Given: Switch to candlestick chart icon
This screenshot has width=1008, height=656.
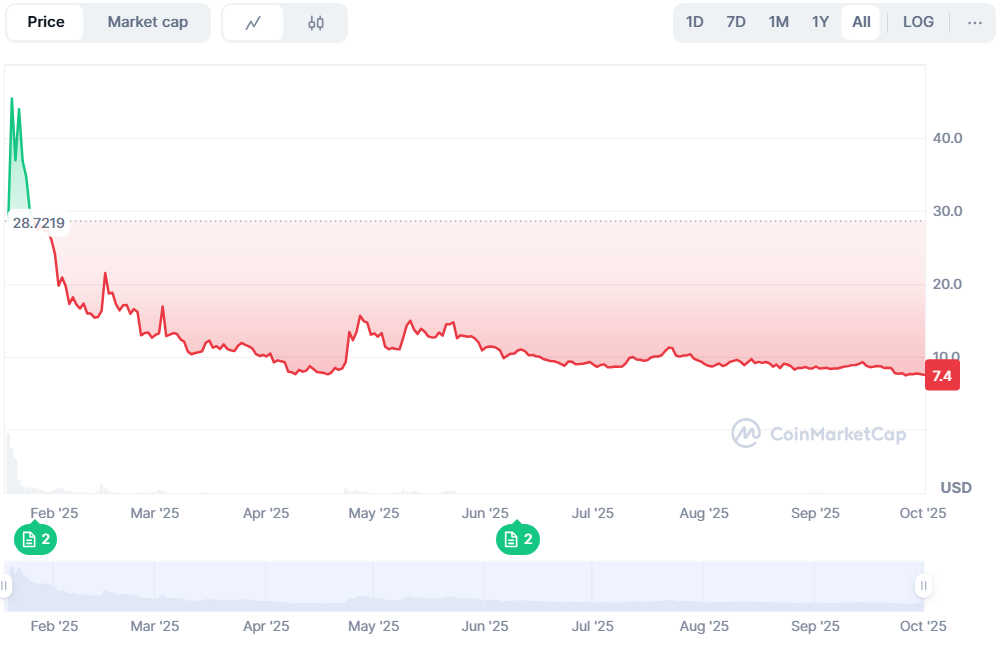Looking at the screenshot, I should coord(316,23).
